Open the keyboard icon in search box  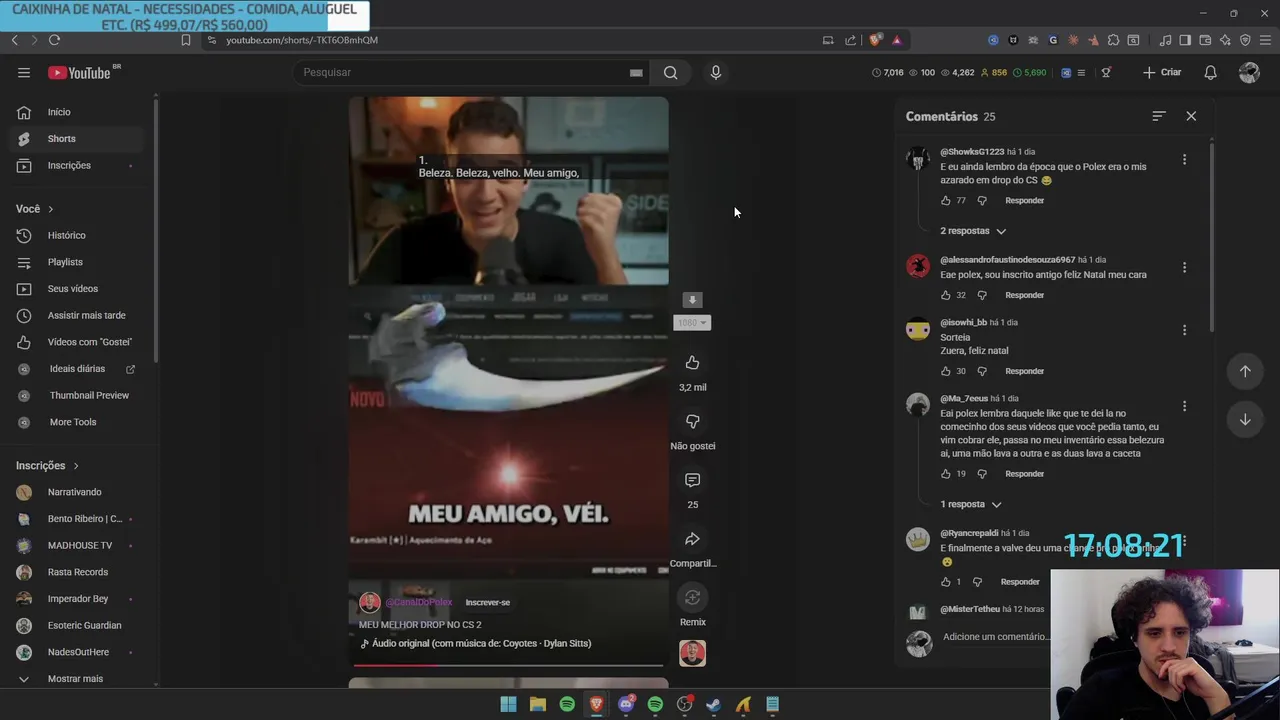pyautogui.click(x=636, y=72)
